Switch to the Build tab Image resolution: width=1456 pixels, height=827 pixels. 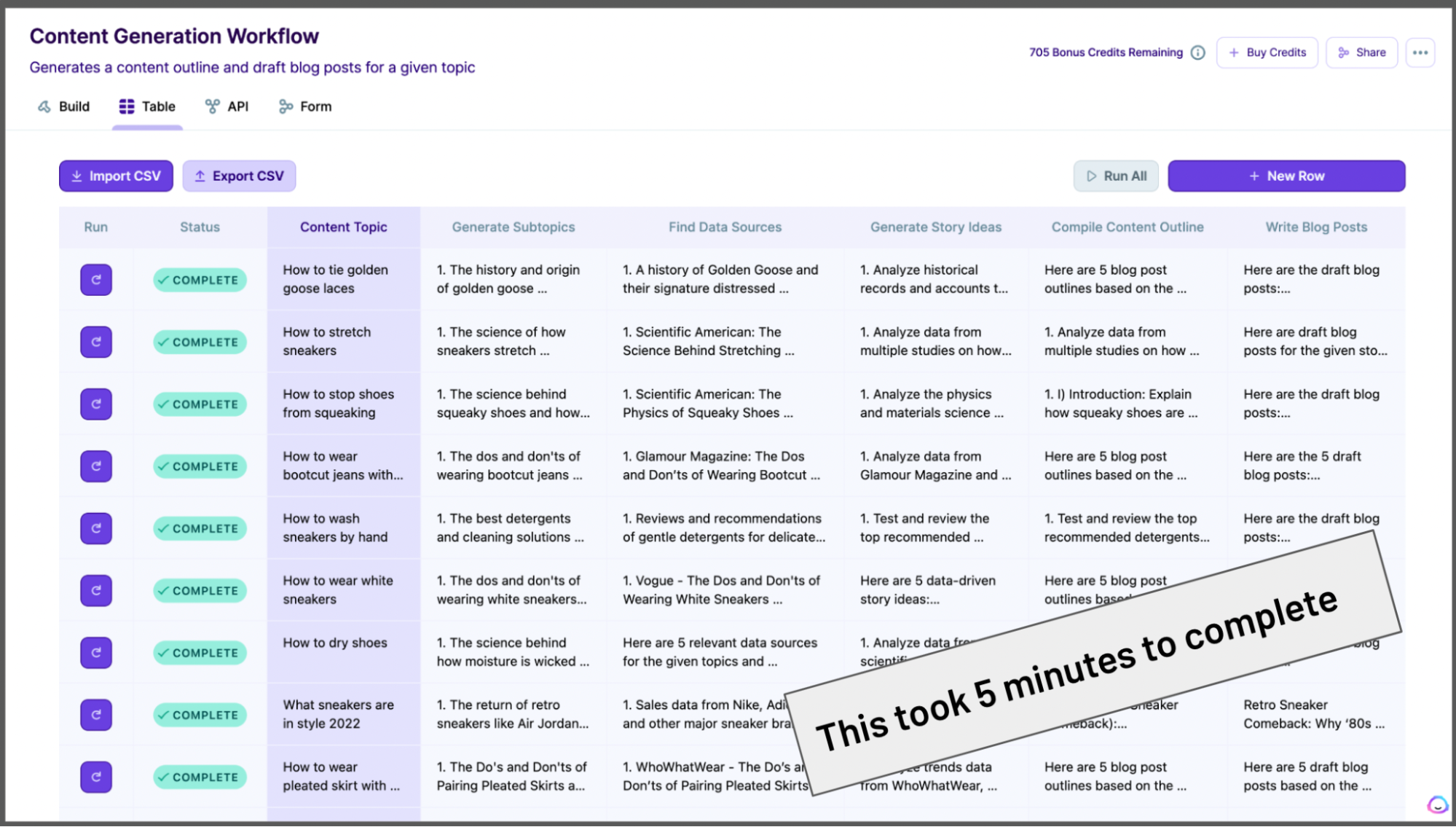64,106
